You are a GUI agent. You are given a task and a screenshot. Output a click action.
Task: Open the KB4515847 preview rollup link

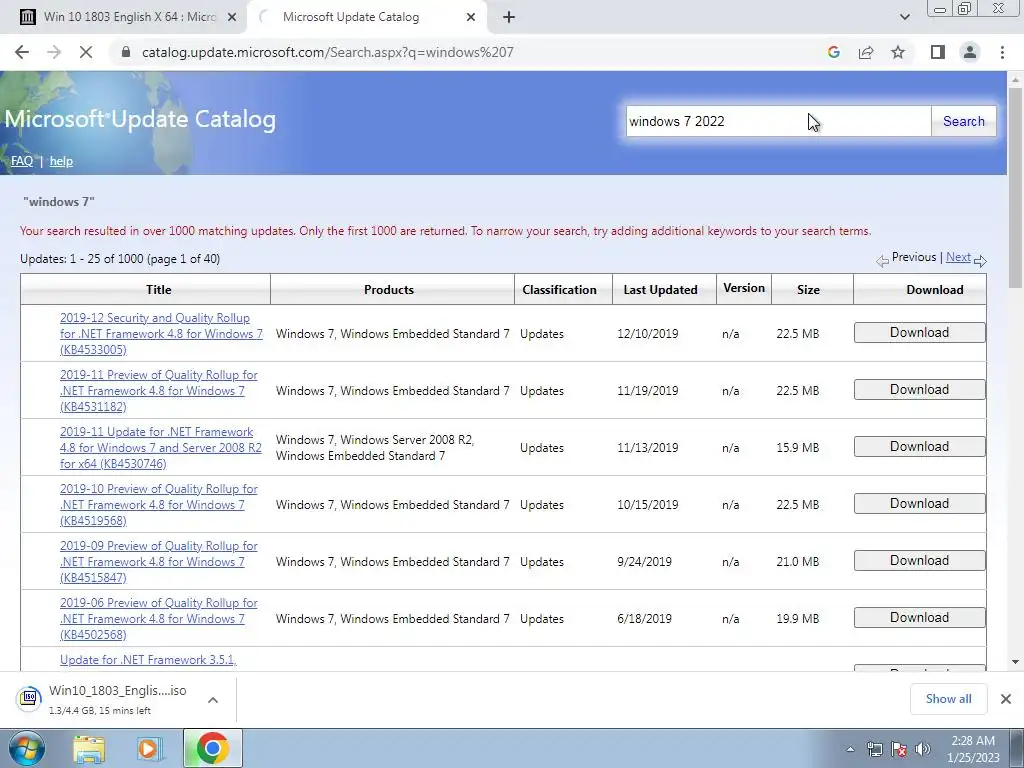(159, 562)
